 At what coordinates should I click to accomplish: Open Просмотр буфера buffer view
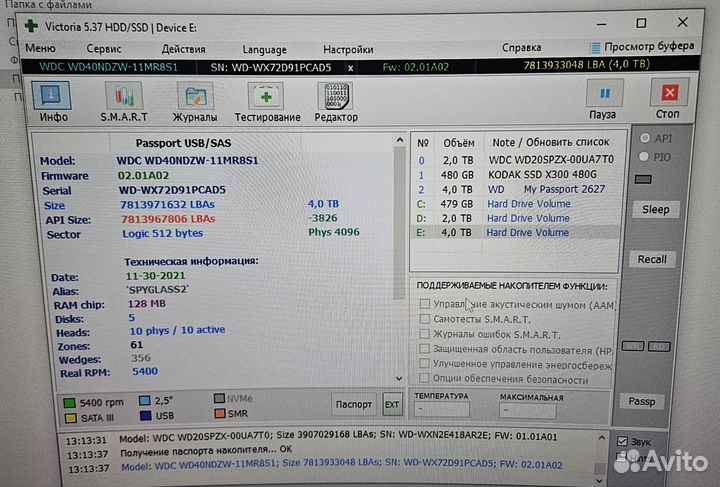point(641,47)
